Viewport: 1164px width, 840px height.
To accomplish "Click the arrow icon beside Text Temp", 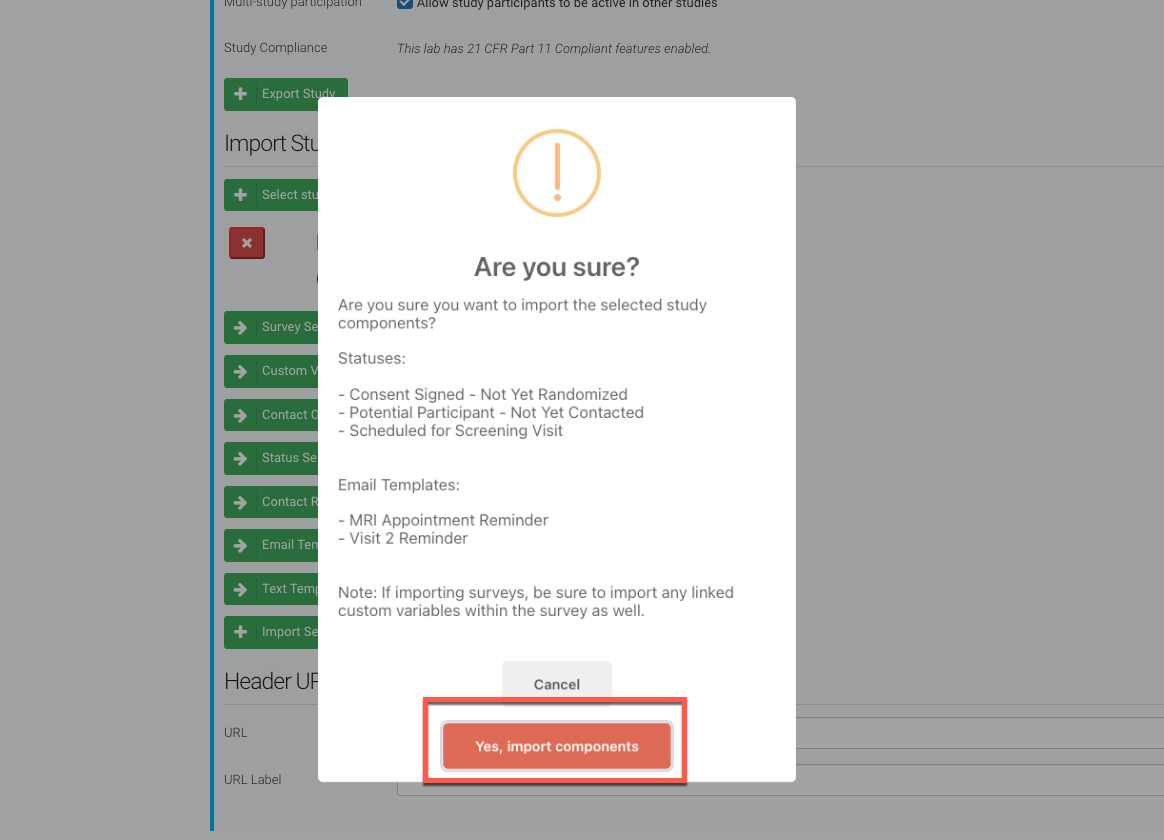I will click(x=240, y=589).
